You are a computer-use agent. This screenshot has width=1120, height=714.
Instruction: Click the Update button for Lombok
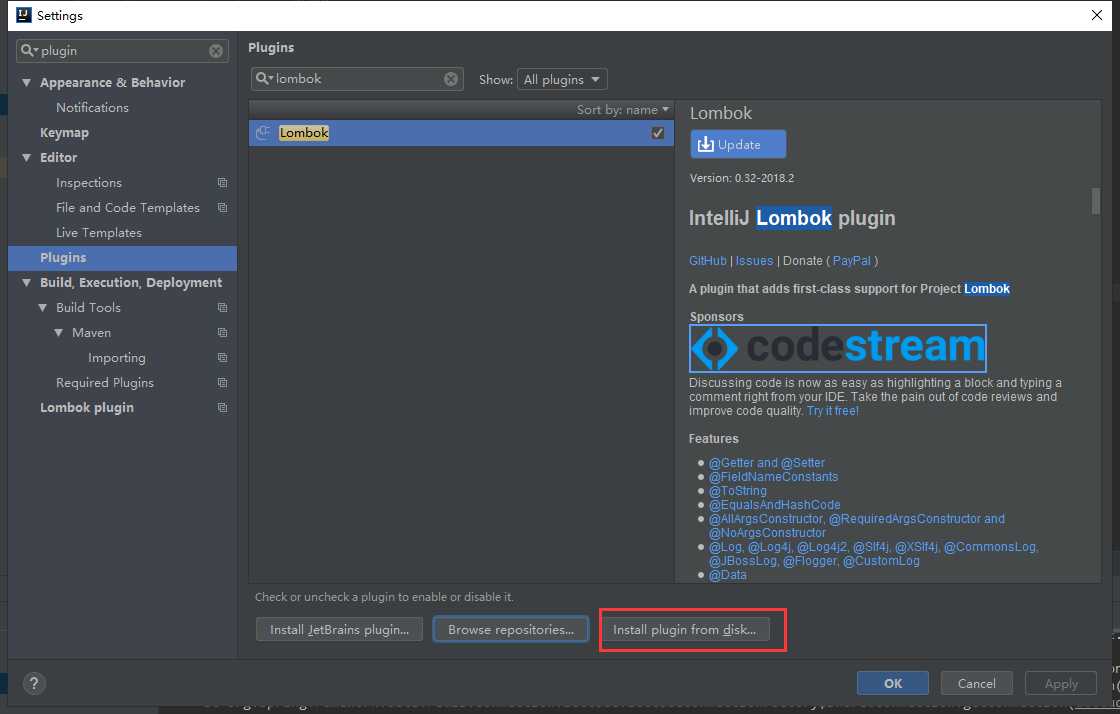[x=738, y=144]
